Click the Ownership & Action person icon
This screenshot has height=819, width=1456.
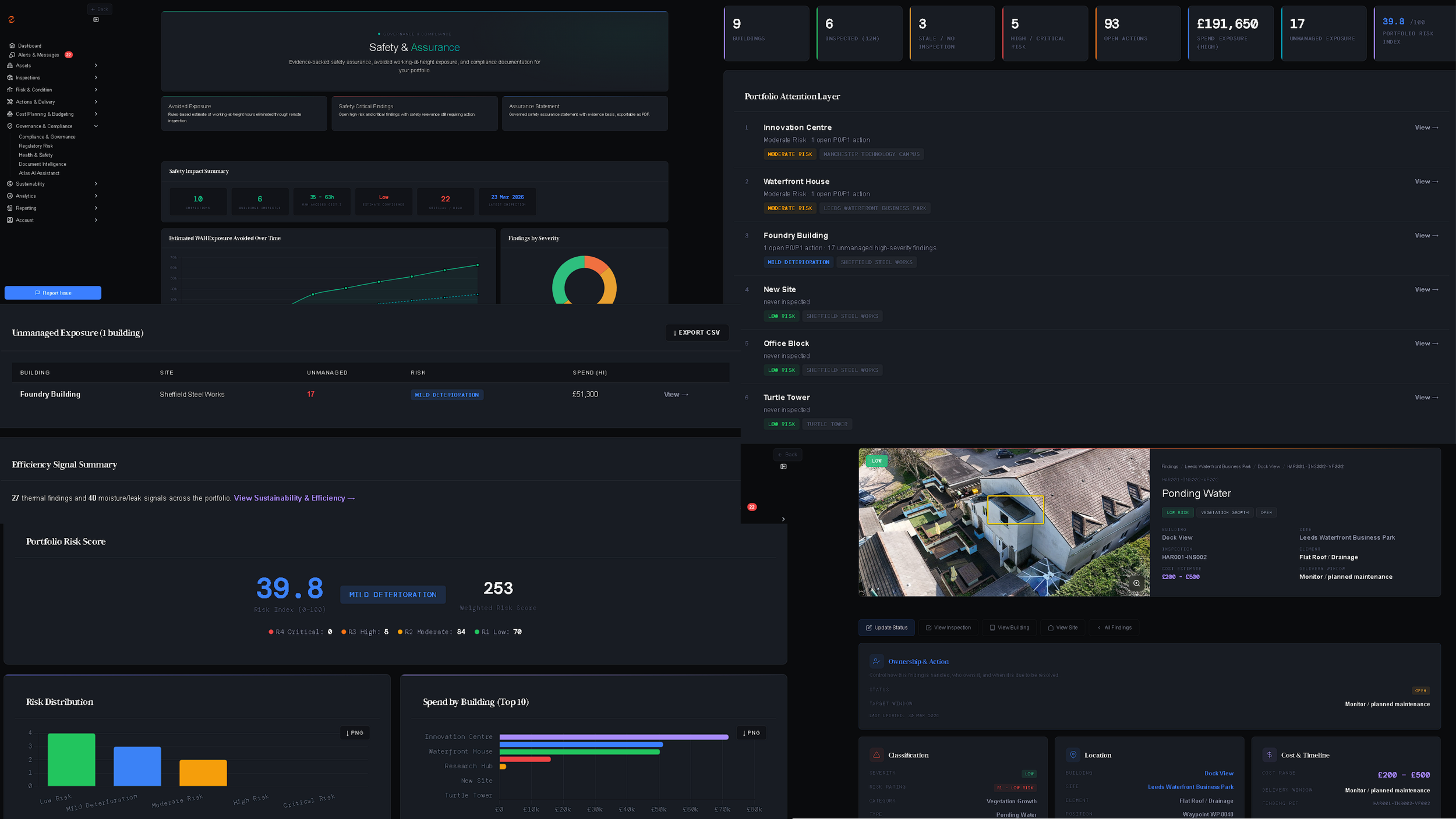pyautogui.click(x=876, y=661)
